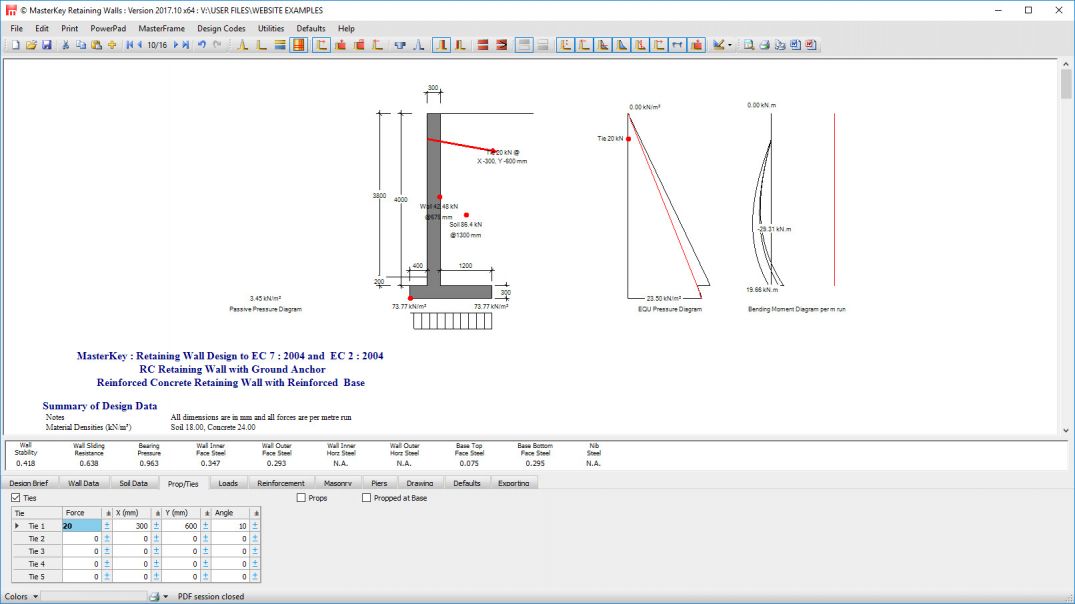Click the ± stepper for Tie 3 Angle
This screenshot has height=604, width=1075.
click(255, 551)
